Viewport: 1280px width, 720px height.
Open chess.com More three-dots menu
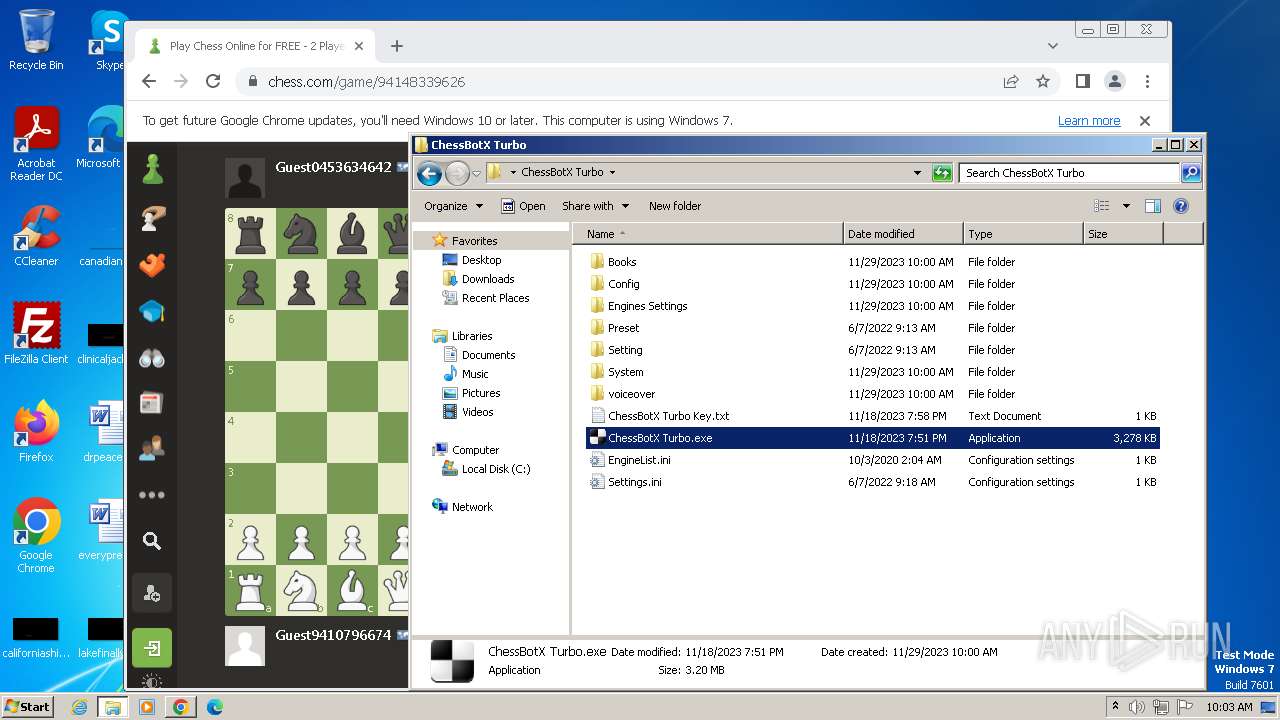coord(152,495)
